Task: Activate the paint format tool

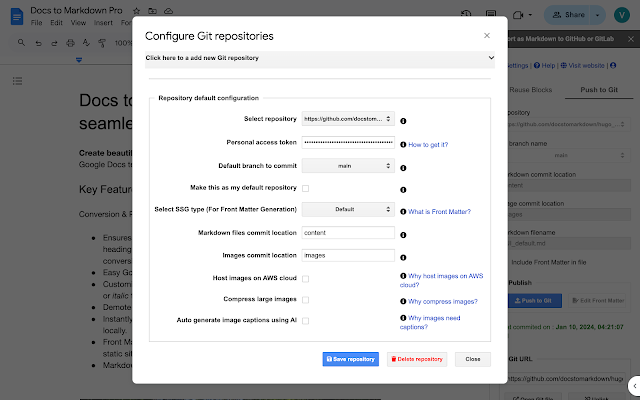Action: pyautogui.click(x=102, y=43)
